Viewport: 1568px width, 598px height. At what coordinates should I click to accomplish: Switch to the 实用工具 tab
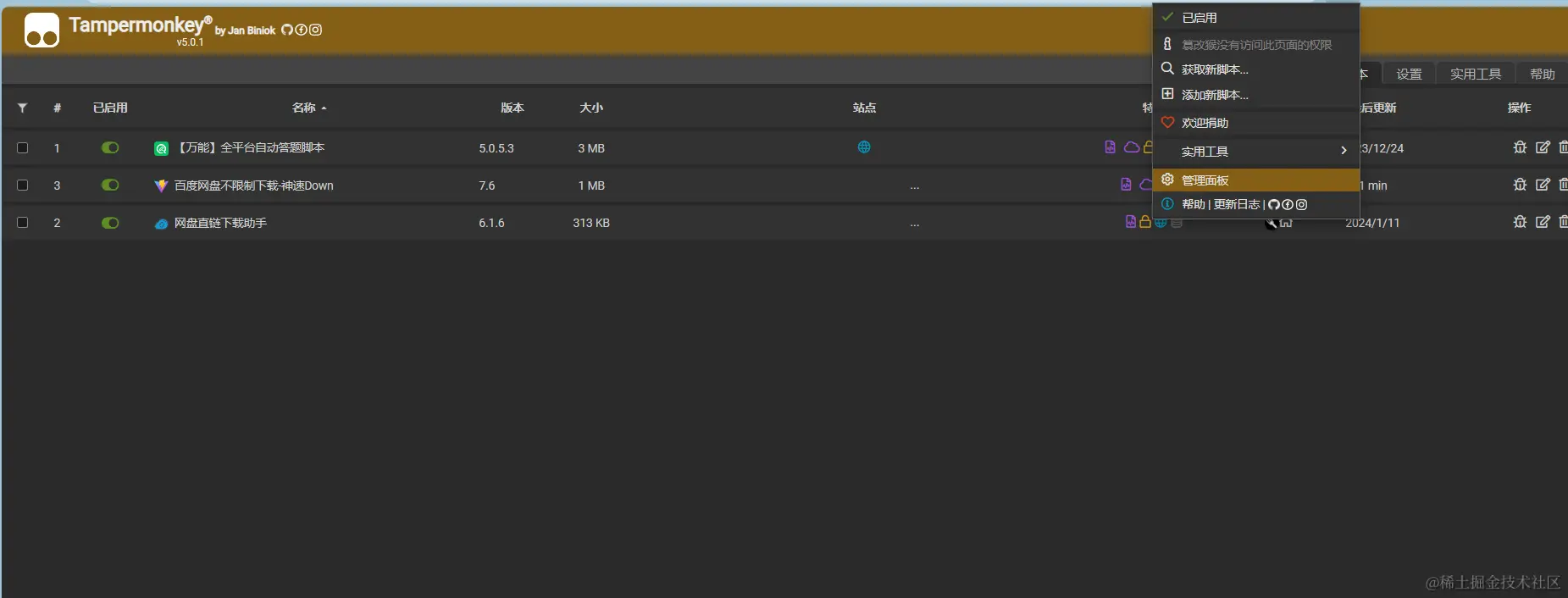click(x=1475, y=74)
